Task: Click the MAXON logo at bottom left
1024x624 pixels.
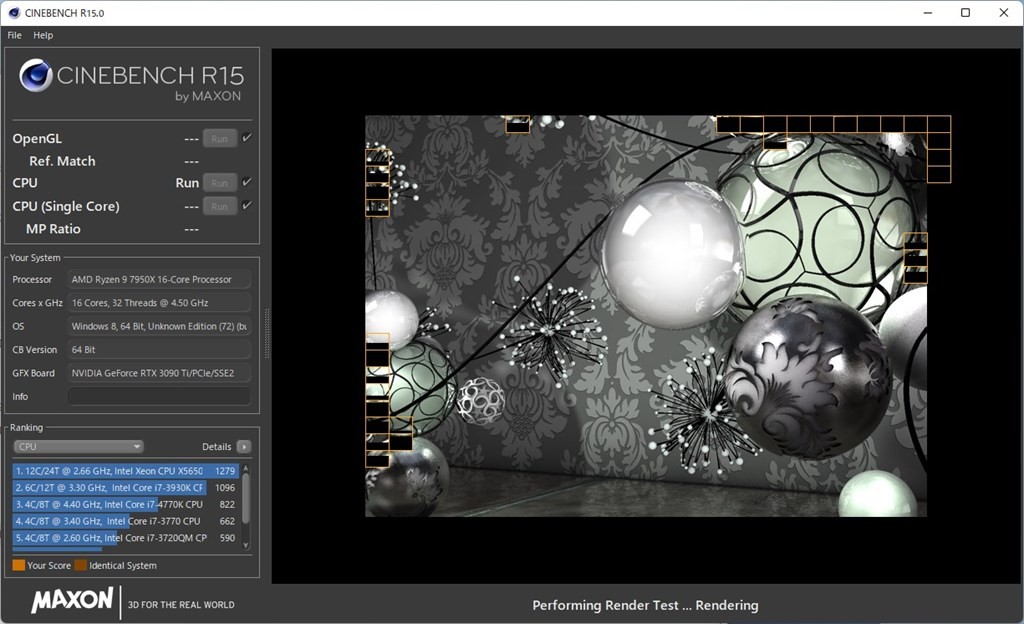Action: point(72,600)
